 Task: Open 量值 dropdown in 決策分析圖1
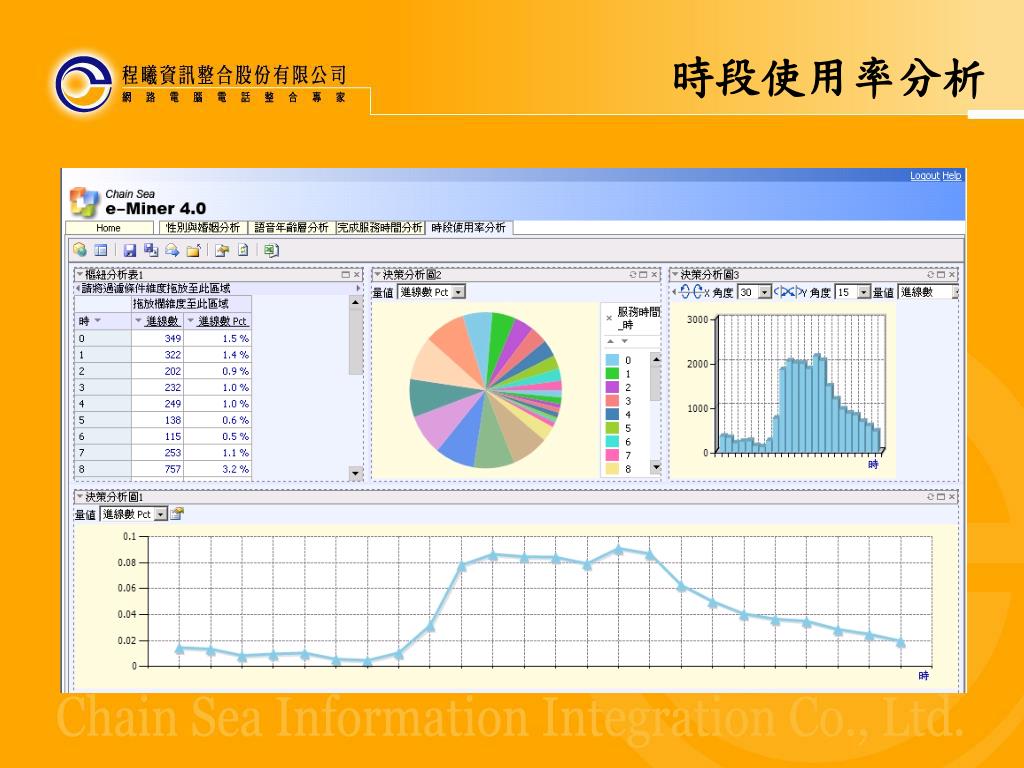pyautogui.click(x=161, y=514)
